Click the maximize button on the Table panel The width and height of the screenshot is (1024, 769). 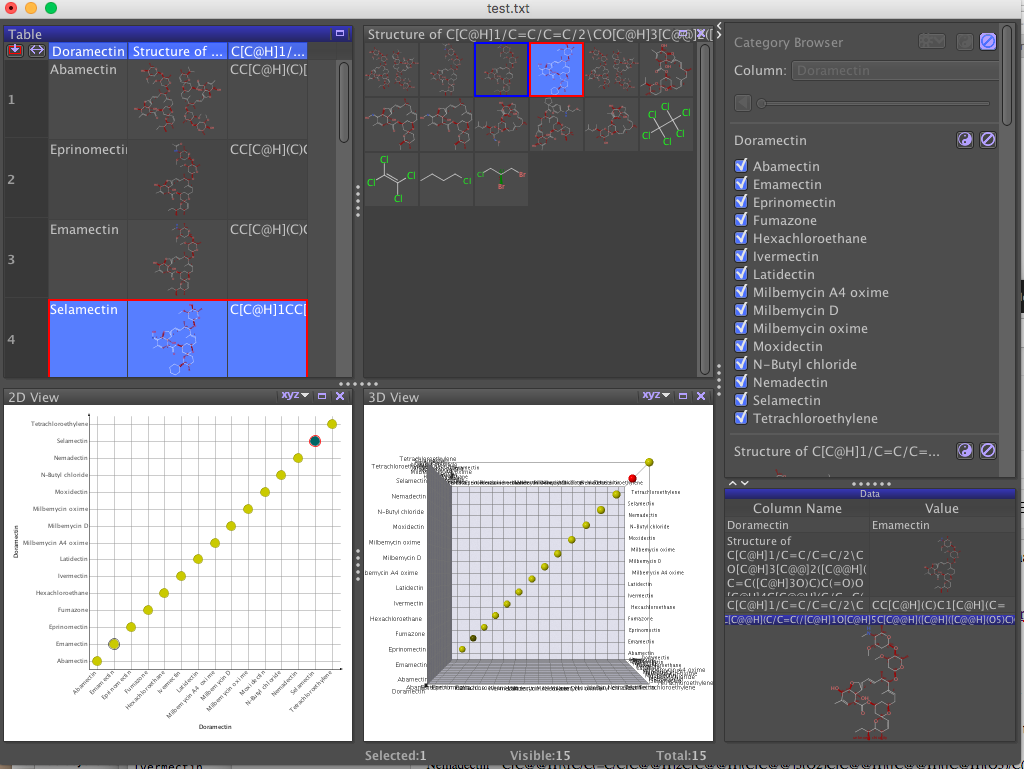coord(339,33)
